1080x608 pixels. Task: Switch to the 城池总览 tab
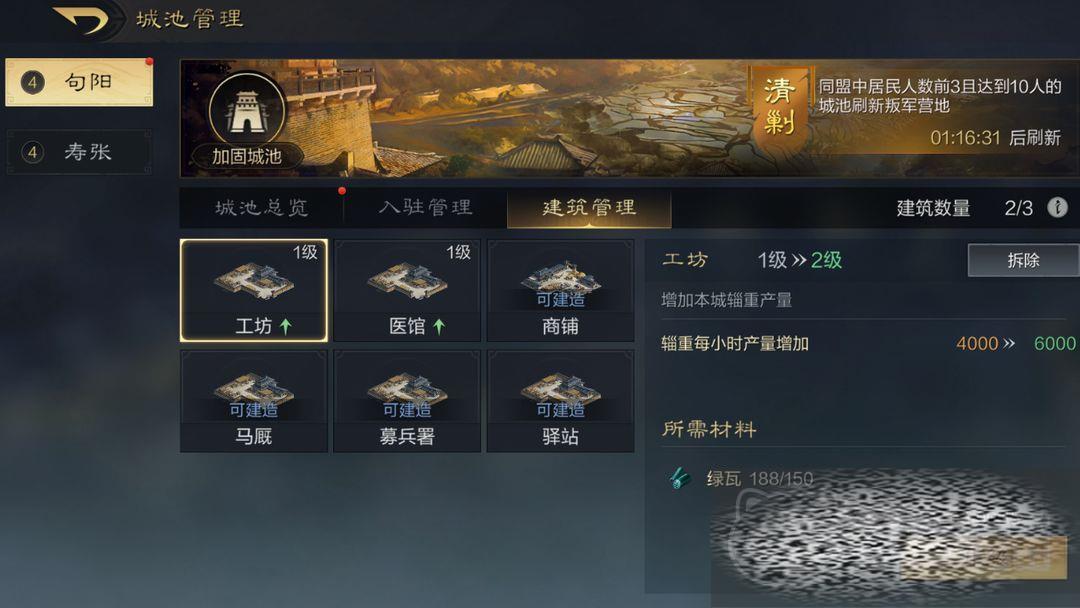(262, 207)
